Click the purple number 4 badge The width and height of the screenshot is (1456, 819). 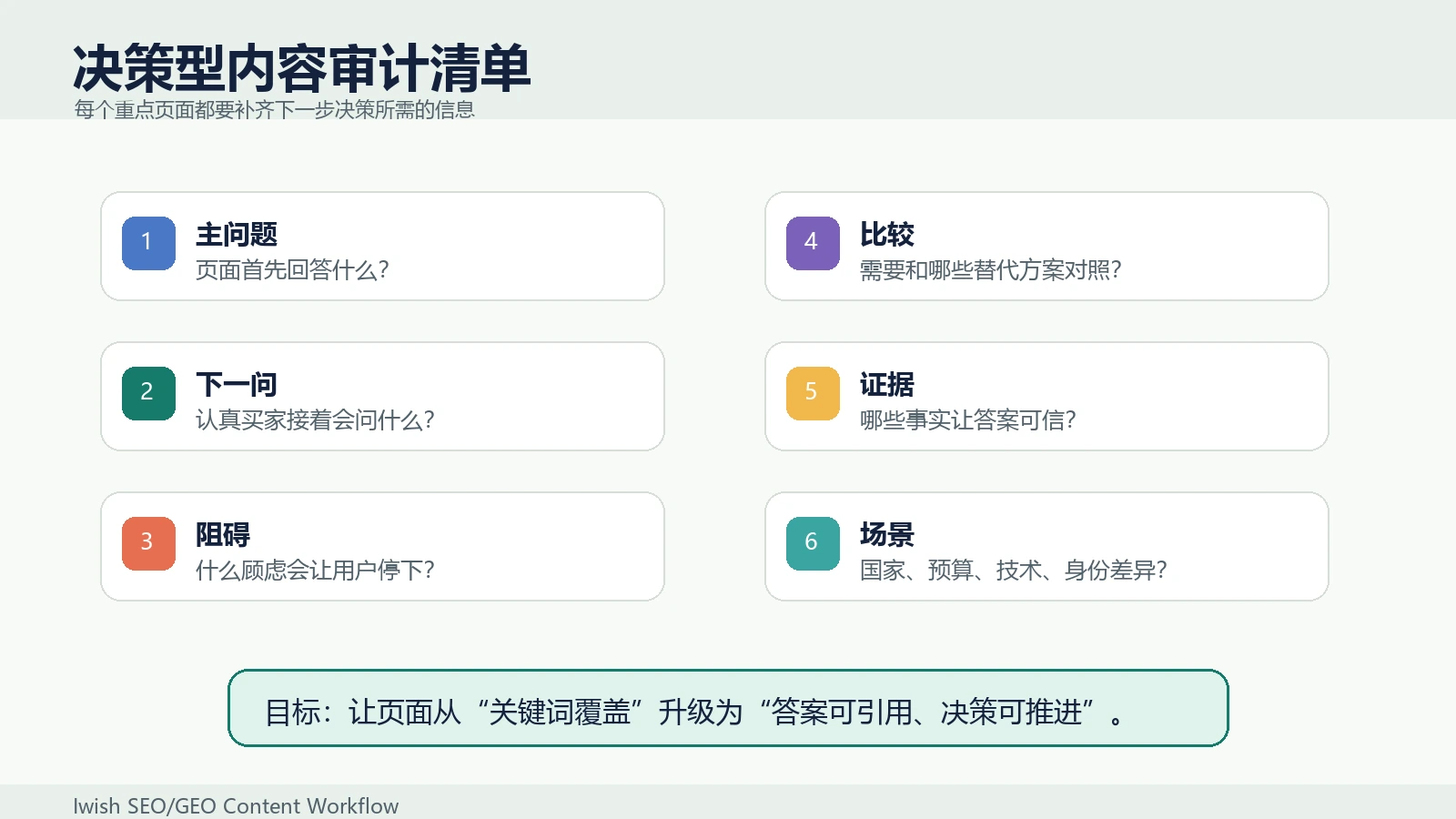813,243
